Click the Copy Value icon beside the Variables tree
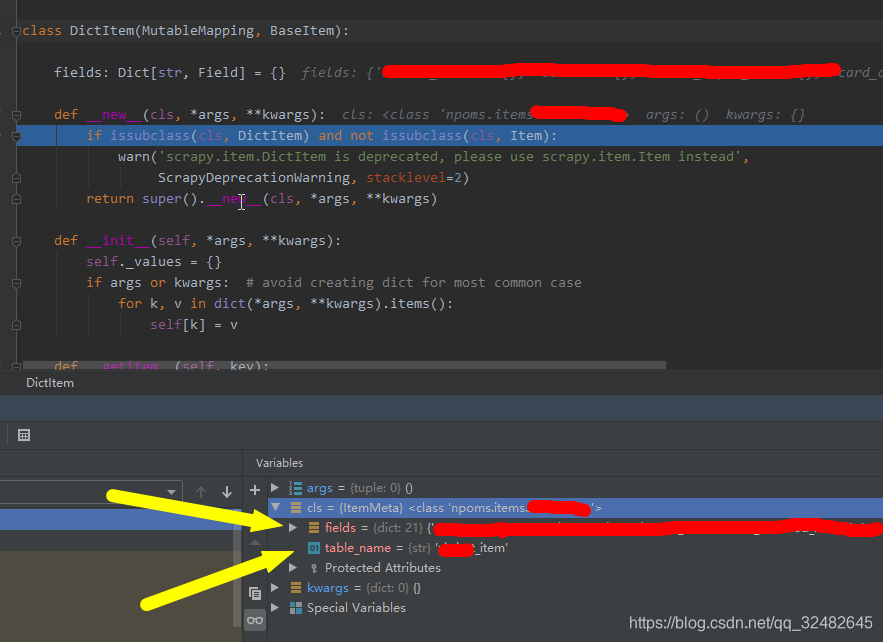The width and height of the screenshot is (883, 642). (254, 592)
